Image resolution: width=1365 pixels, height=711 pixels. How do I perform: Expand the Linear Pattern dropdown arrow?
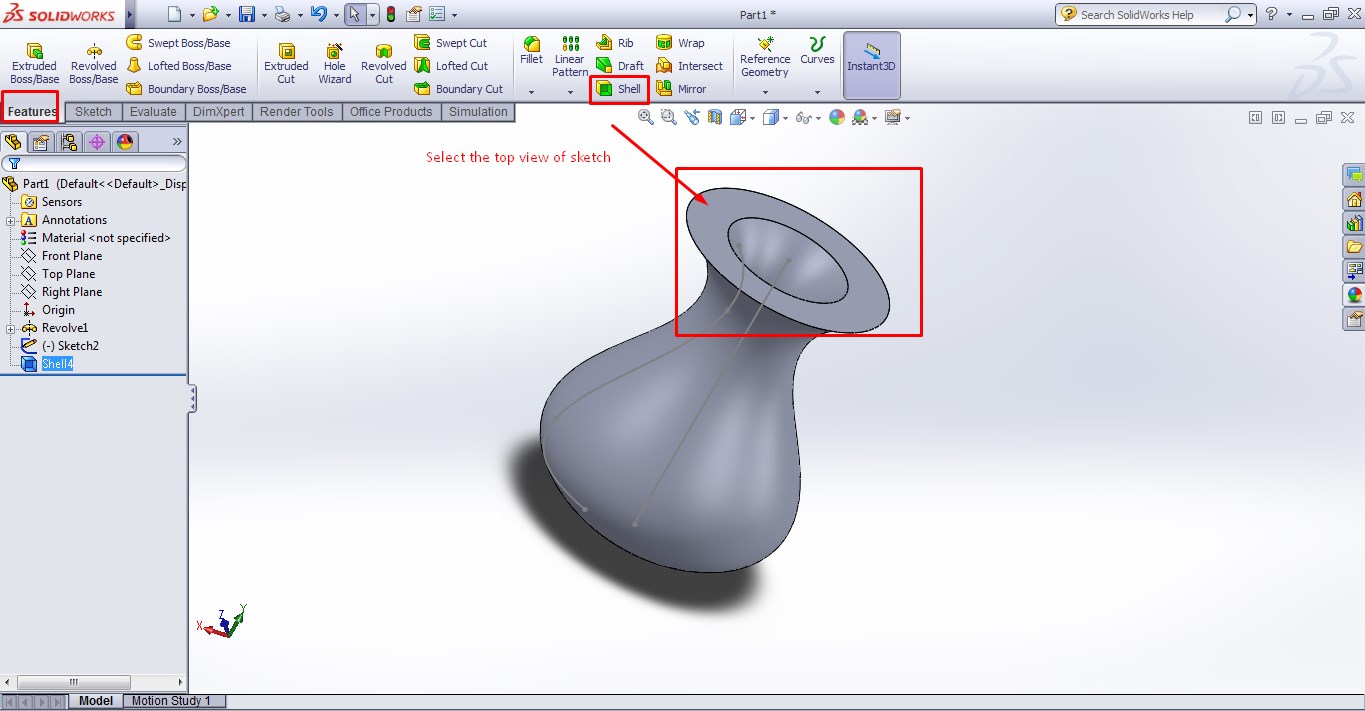pyautogui.click(x=570, y=92)
